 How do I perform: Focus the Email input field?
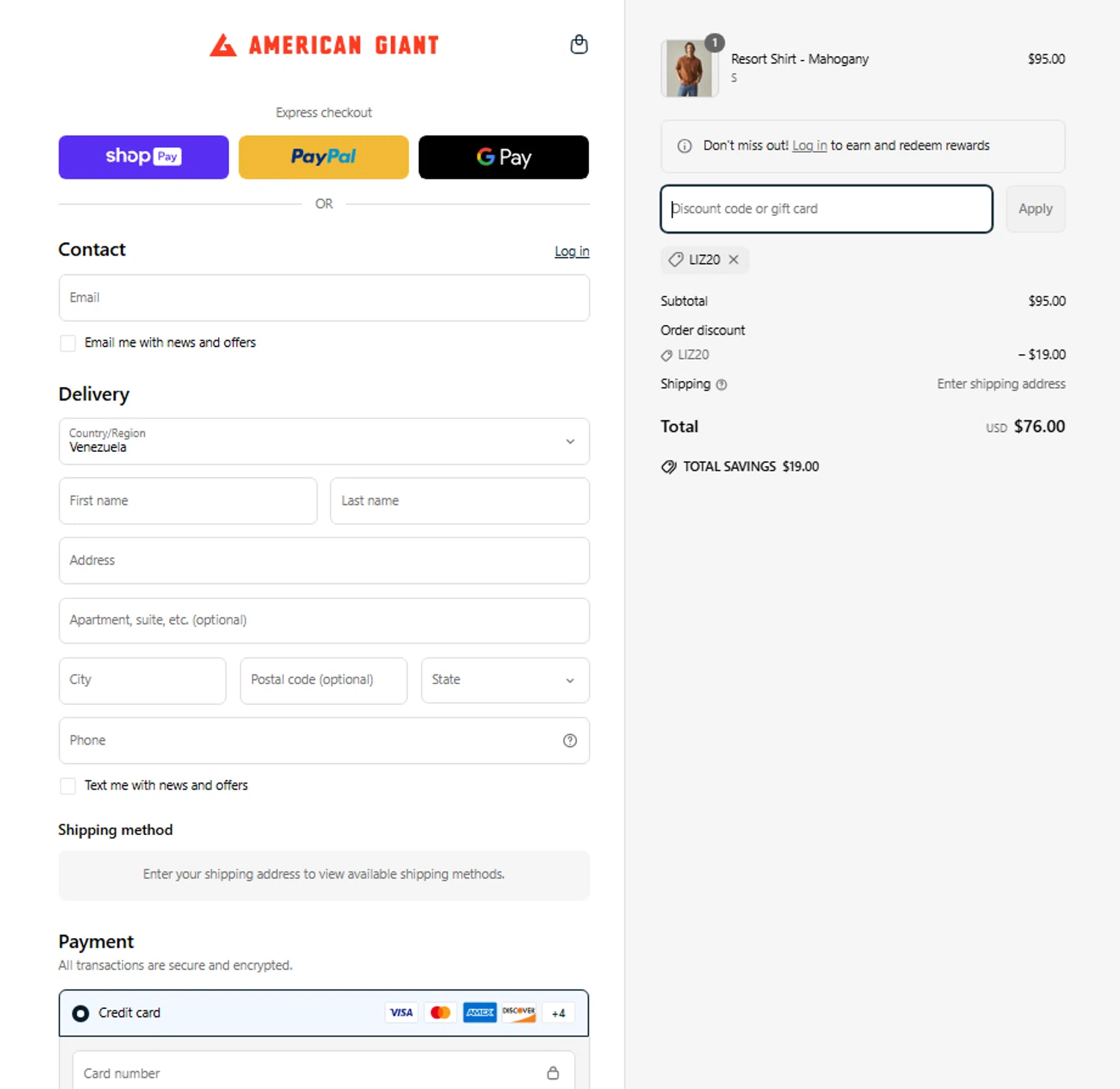click(x=324, y=298)
